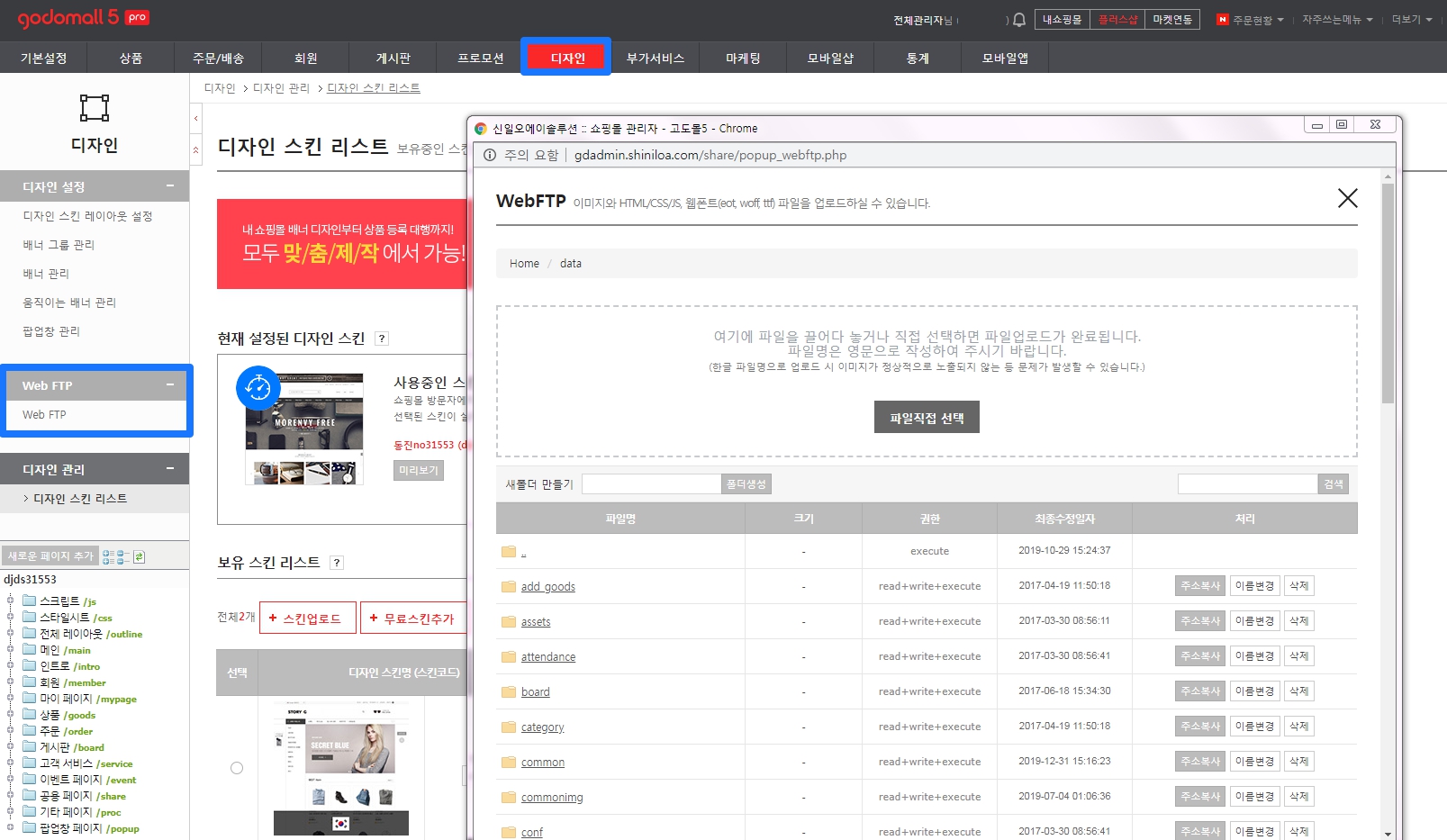Switch to the 프로모션 menu tab
1447x840 pixels.
480,59
